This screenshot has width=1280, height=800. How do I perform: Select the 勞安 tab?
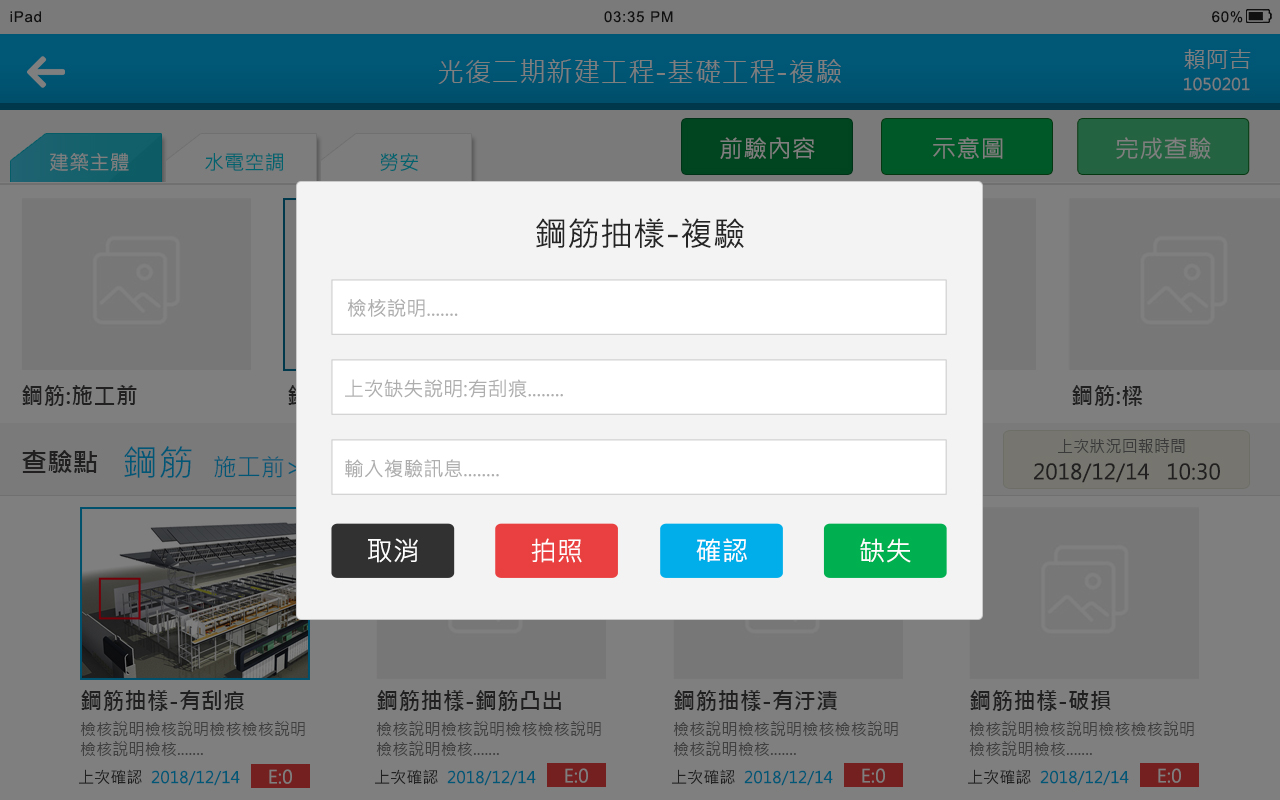tap(399, 161)
